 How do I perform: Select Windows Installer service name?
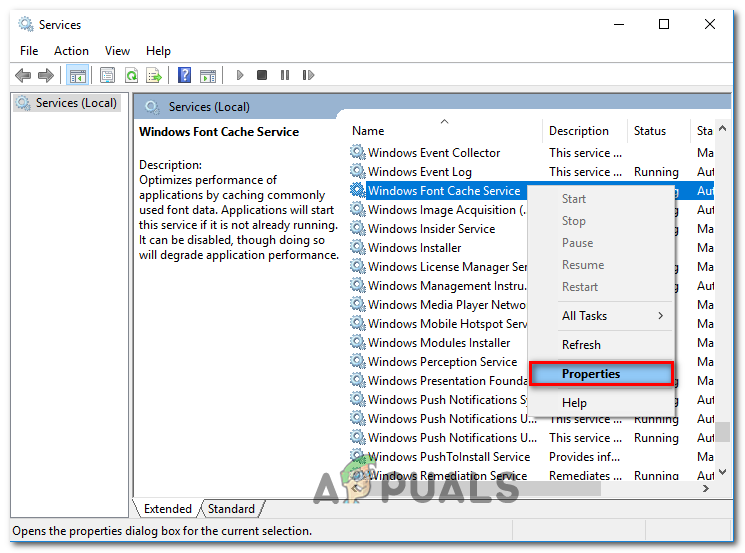coord(414,248)
